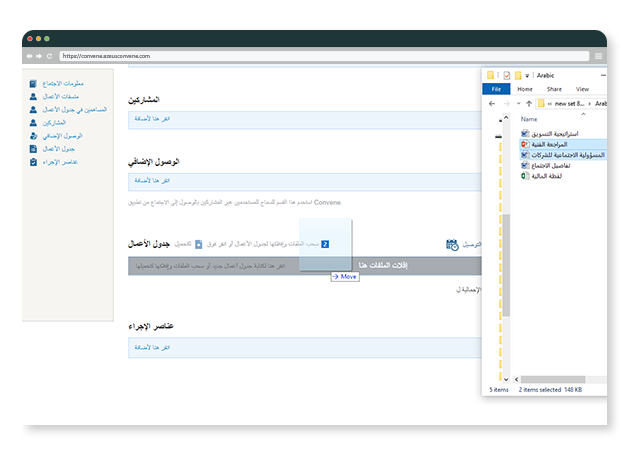Image resolution: width=630 pixels, height=470 pixels.
Task: Click '5 items' status bar text
Action: [x=499, y=390]
